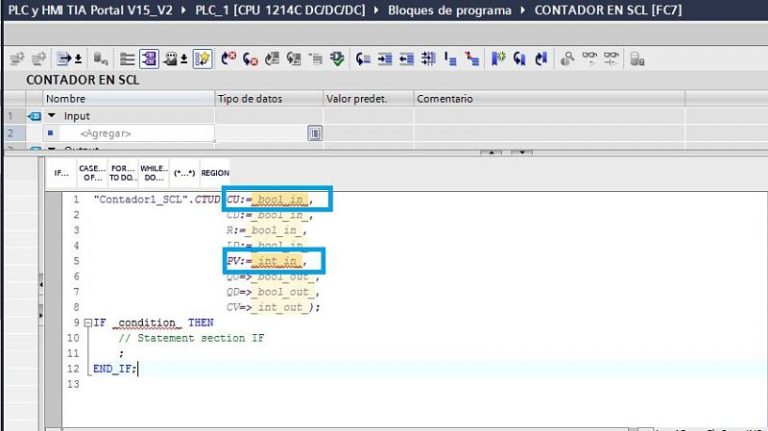
Task: Select the _bool_in_ placeholder for CU
Action: 282,200
